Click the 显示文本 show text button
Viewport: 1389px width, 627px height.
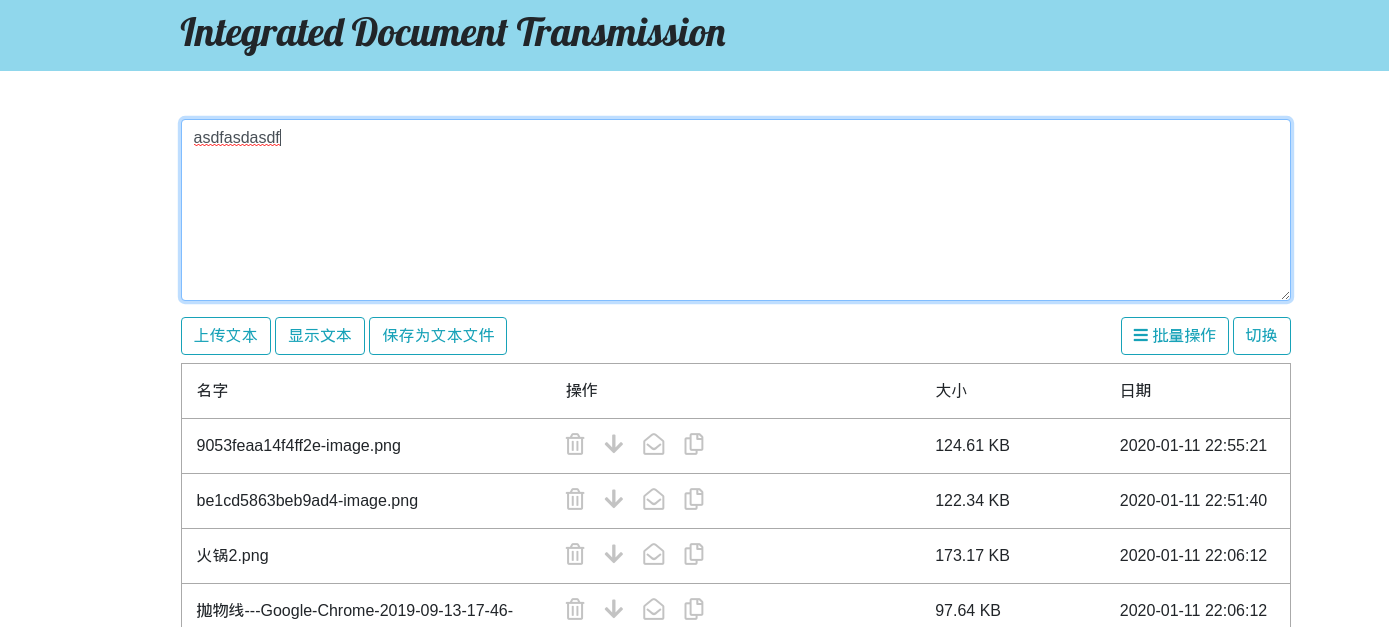click(320, 336)
